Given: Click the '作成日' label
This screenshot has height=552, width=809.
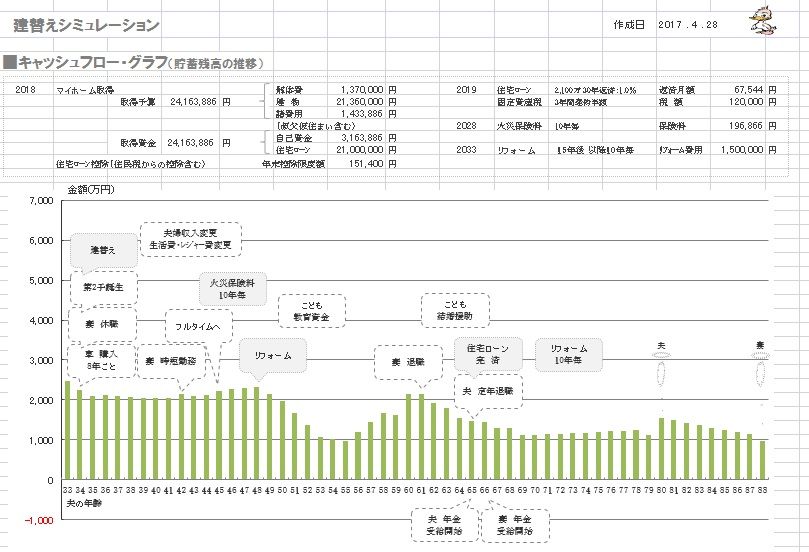Looking at the screenshot, I should (629, 25).
